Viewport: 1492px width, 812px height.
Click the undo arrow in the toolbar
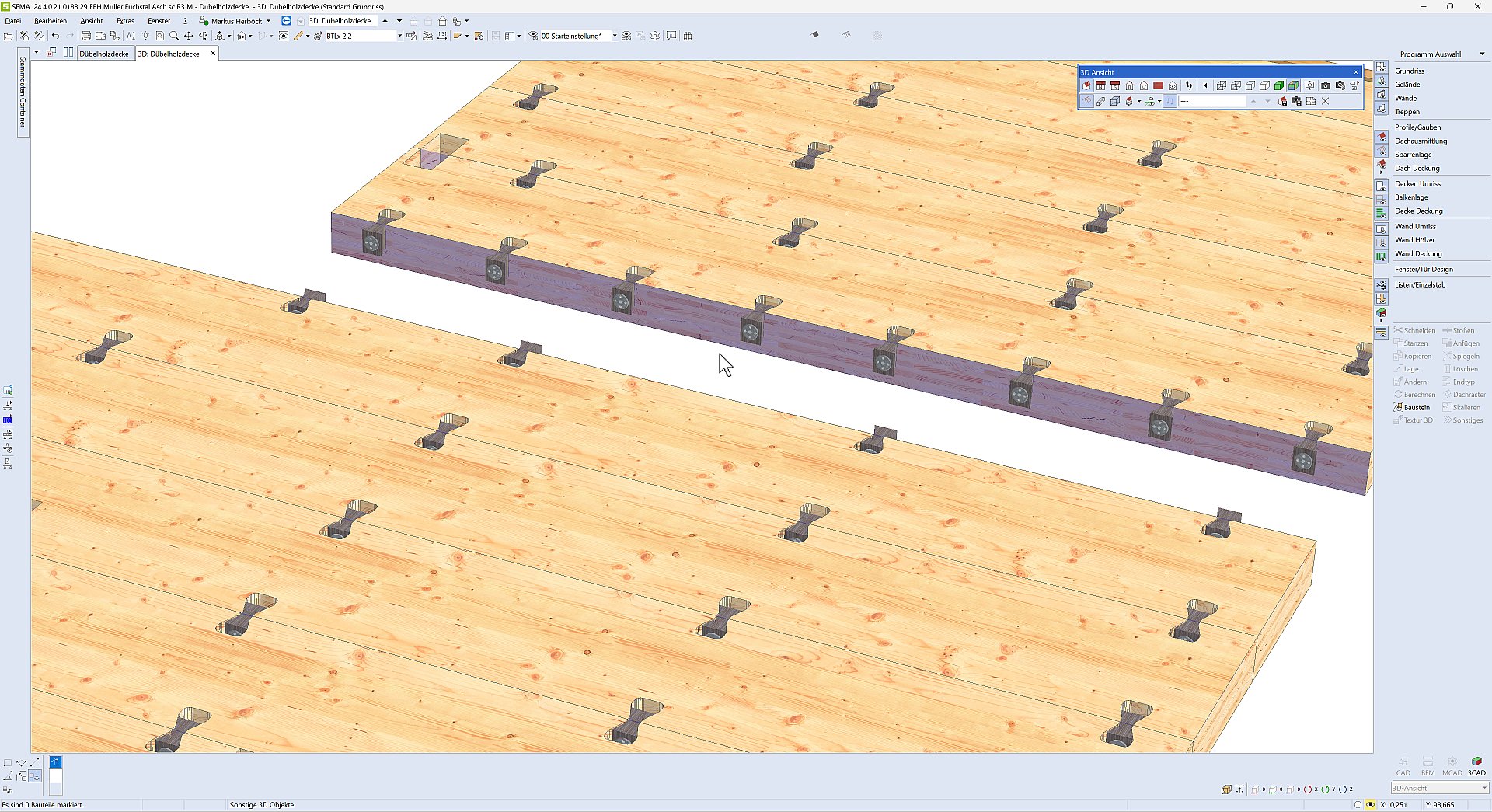55,36
